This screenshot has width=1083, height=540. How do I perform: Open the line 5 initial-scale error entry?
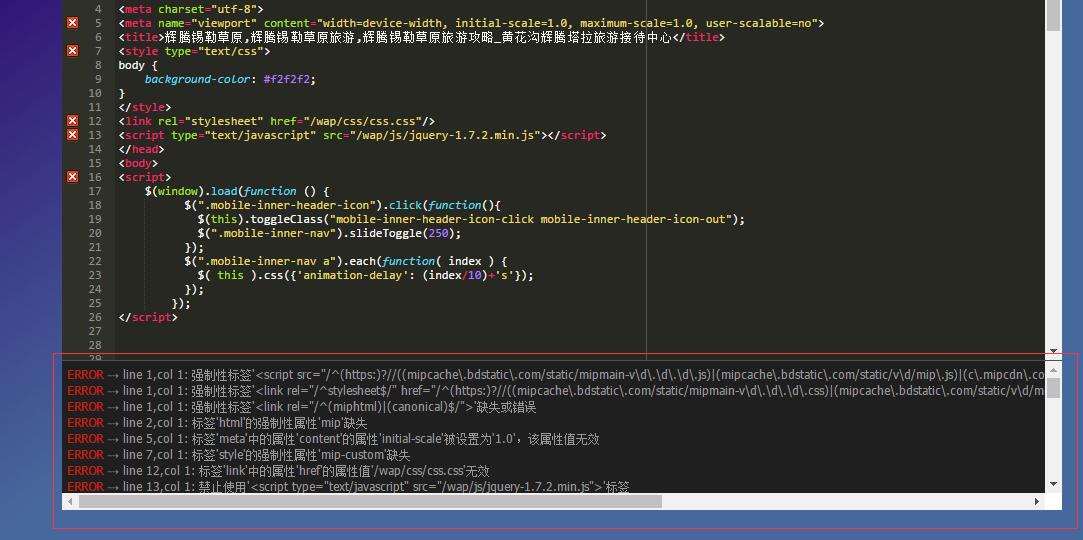(x=332, y=439)
